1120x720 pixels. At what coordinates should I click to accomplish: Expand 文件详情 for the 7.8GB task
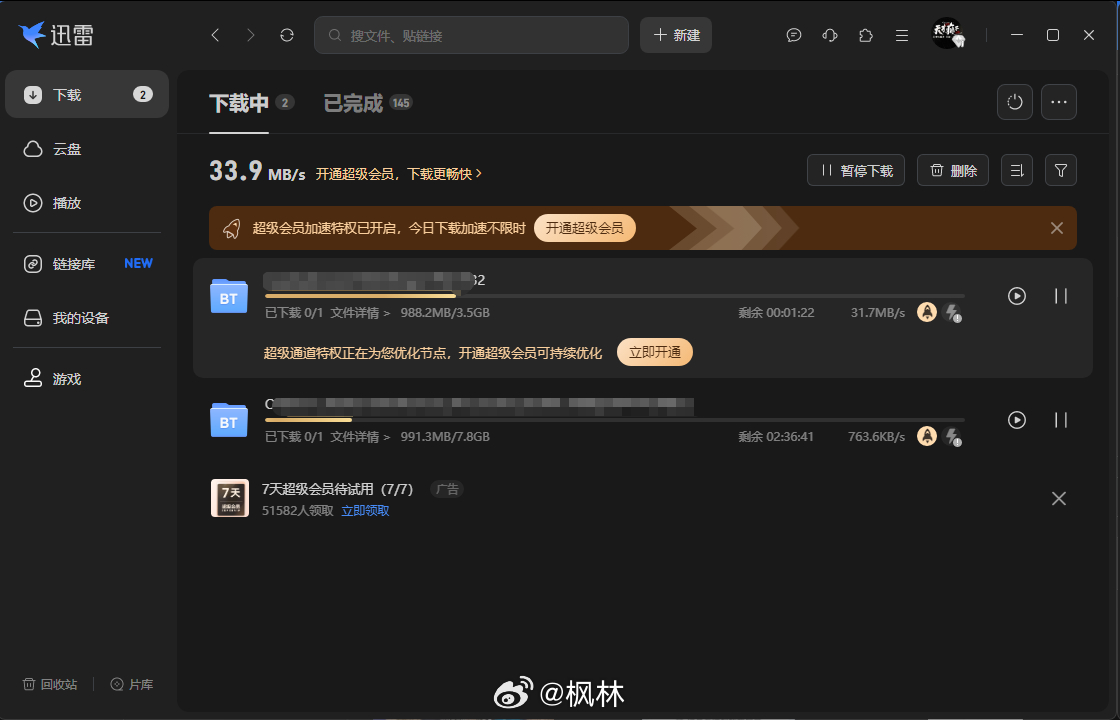click(x=360, y=436)
